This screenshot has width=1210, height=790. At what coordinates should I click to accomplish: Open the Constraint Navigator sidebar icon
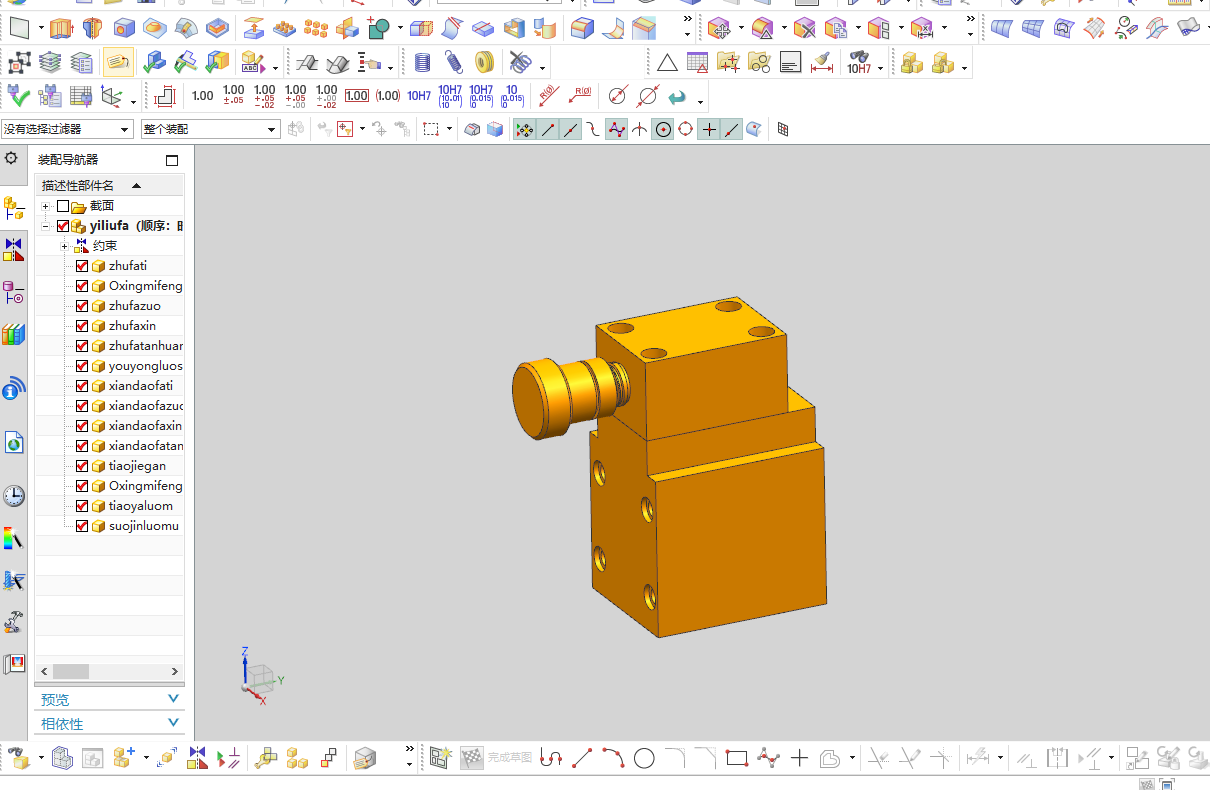click(13, 249)
